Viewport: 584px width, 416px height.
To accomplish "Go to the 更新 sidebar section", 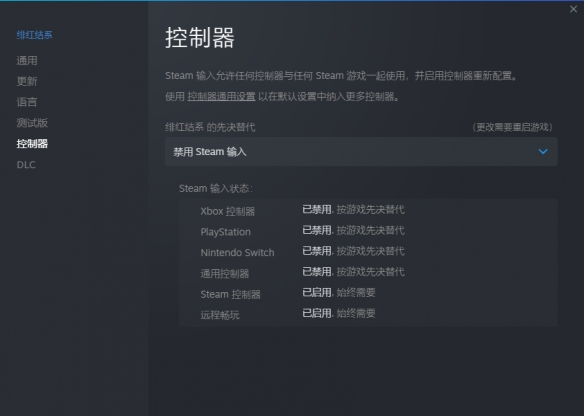I will [27, 81].
